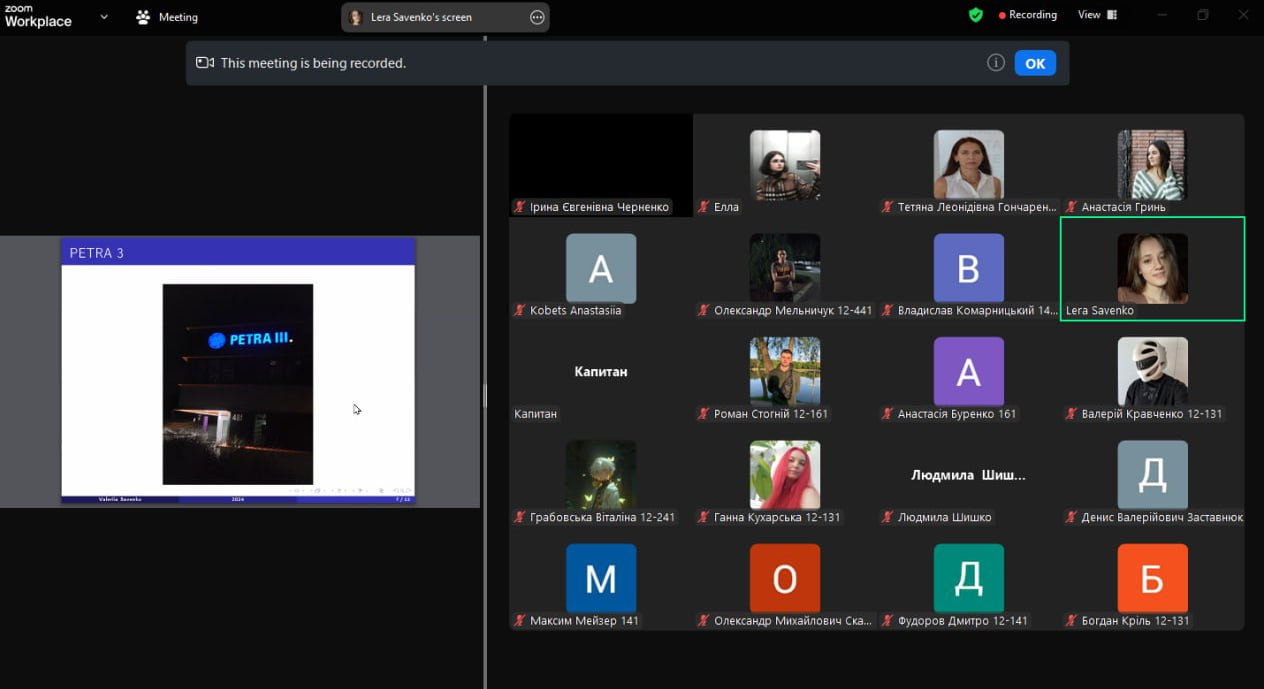Select Ганна Кухарська 12-131 participant tile
This screenshot has height=689, width=1264.
point(784,475)
